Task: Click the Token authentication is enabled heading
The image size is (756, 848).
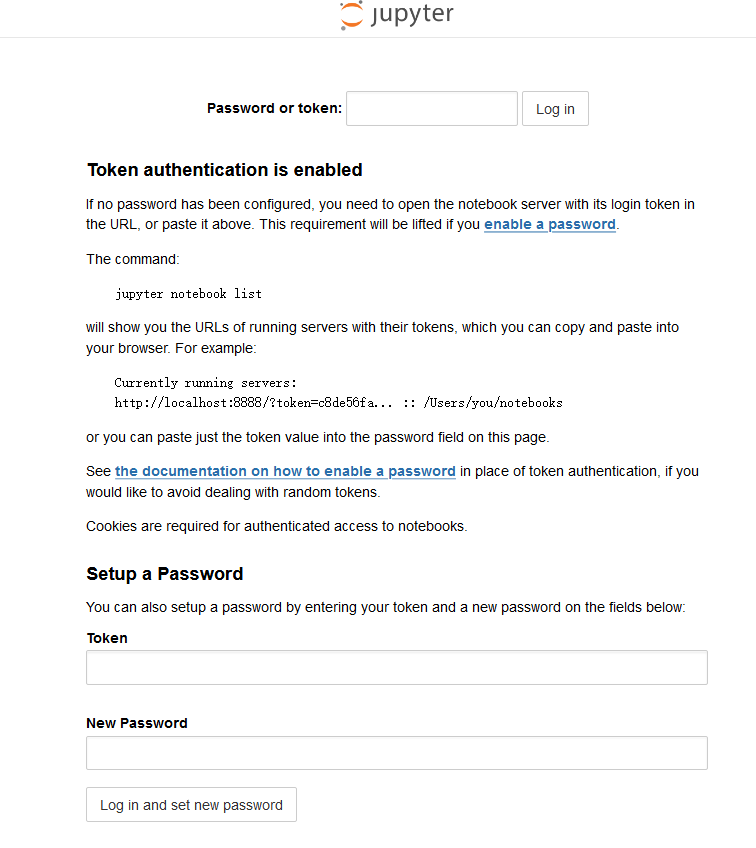Action: tap(224, 170)
